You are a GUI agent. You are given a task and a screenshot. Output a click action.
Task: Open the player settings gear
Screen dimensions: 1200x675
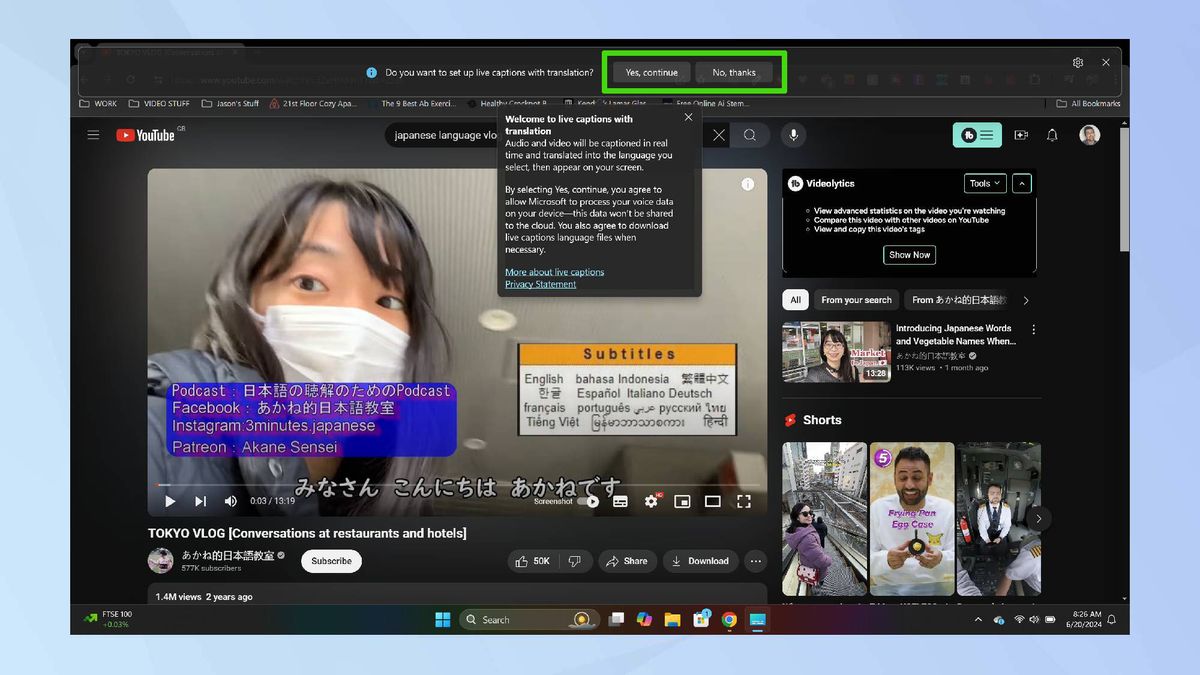652,501
